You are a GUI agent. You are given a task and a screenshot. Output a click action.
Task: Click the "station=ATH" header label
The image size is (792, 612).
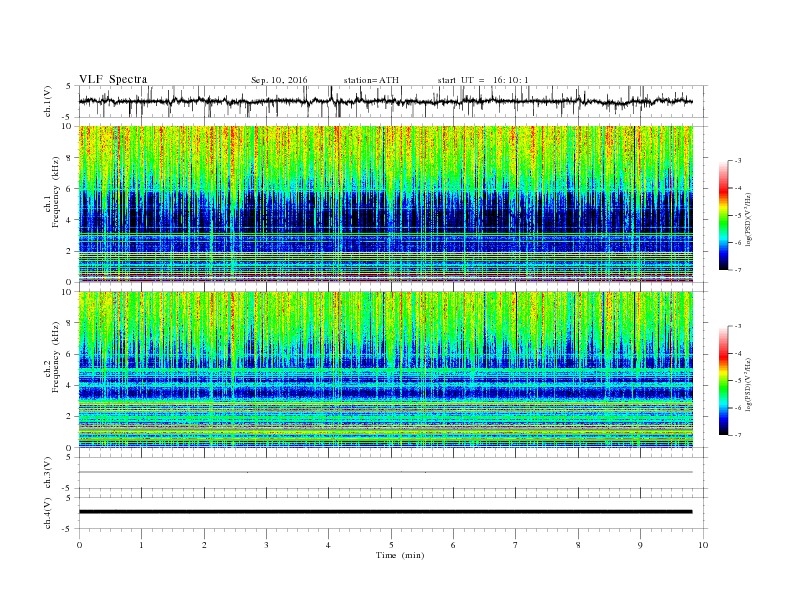371,80
